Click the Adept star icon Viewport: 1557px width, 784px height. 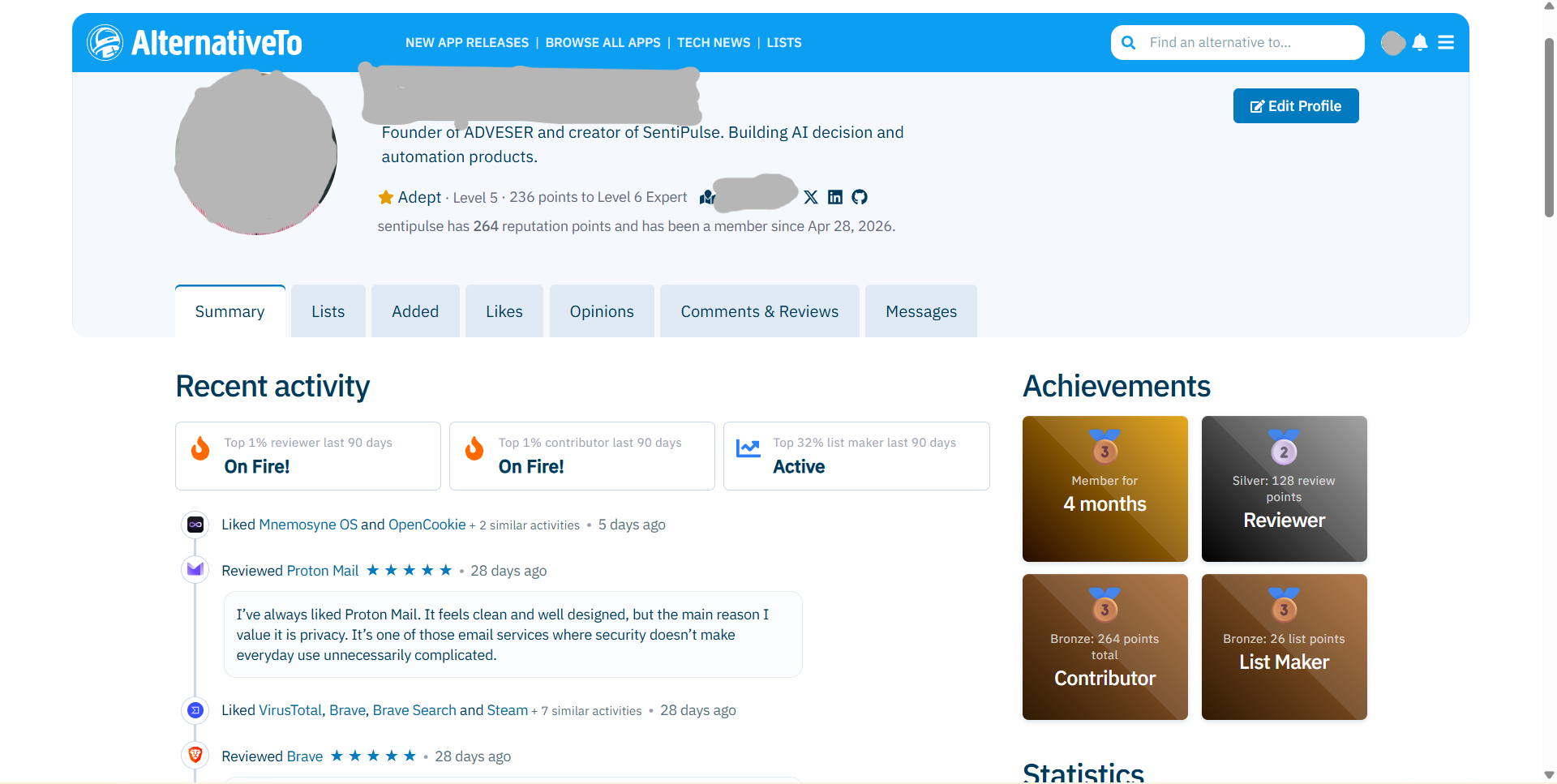point(386,197)
